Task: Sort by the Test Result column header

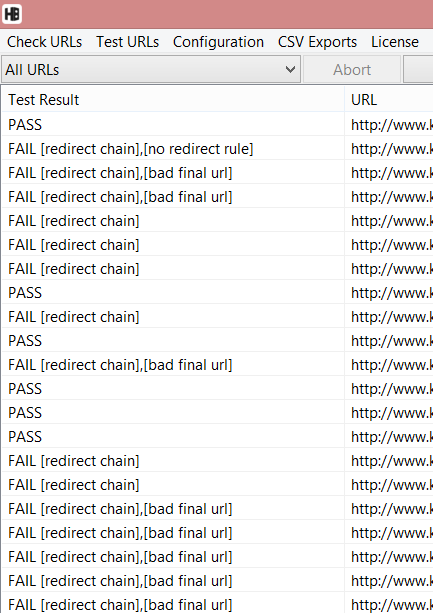Action: [x=173, y=100]
